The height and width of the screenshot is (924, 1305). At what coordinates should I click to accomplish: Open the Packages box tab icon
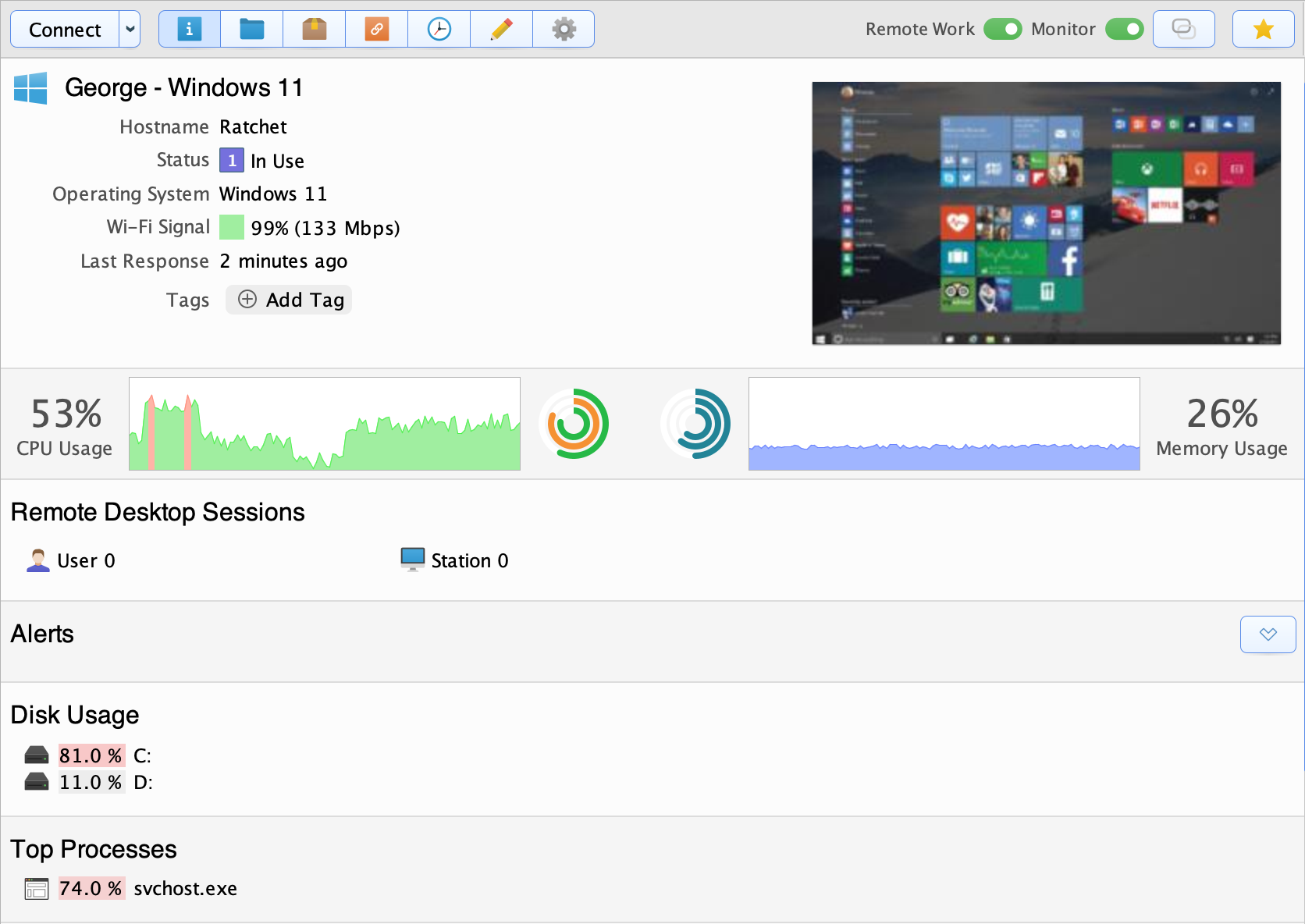[x=315, y=30]
